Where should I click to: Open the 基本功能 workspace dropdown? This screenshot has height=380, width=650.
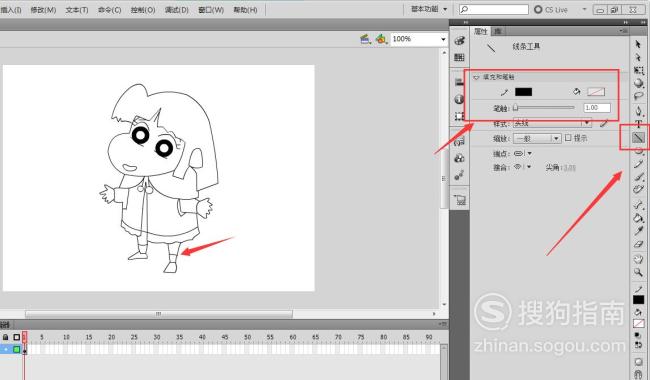coord(429,9)
